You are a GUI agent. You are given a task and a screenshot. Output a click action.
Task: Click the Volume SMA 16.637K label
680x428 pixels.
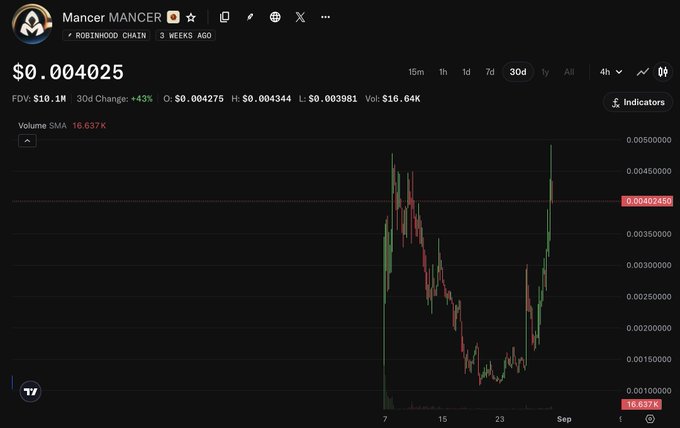point(62,126)
